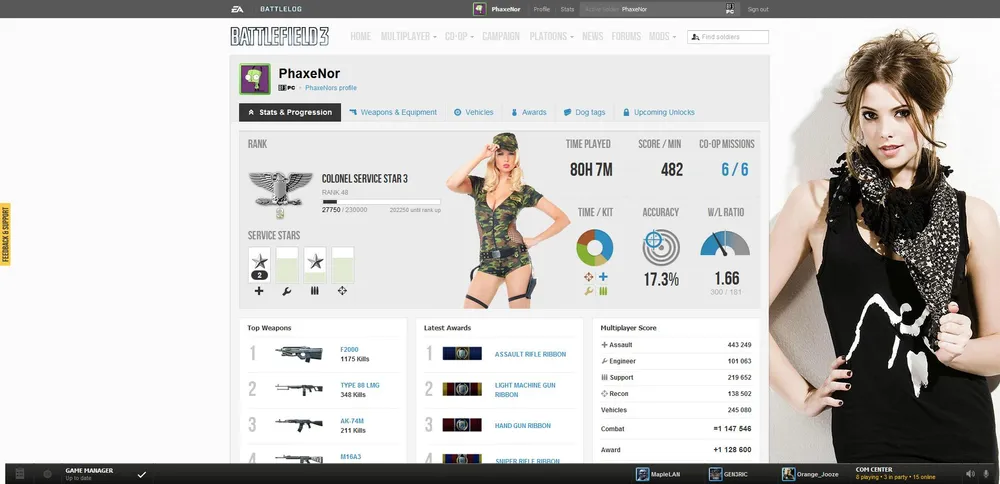The image size is (1000, 484).
Task: Open the sound volume icon in bottom bar
Action: (x=970, y=473)
